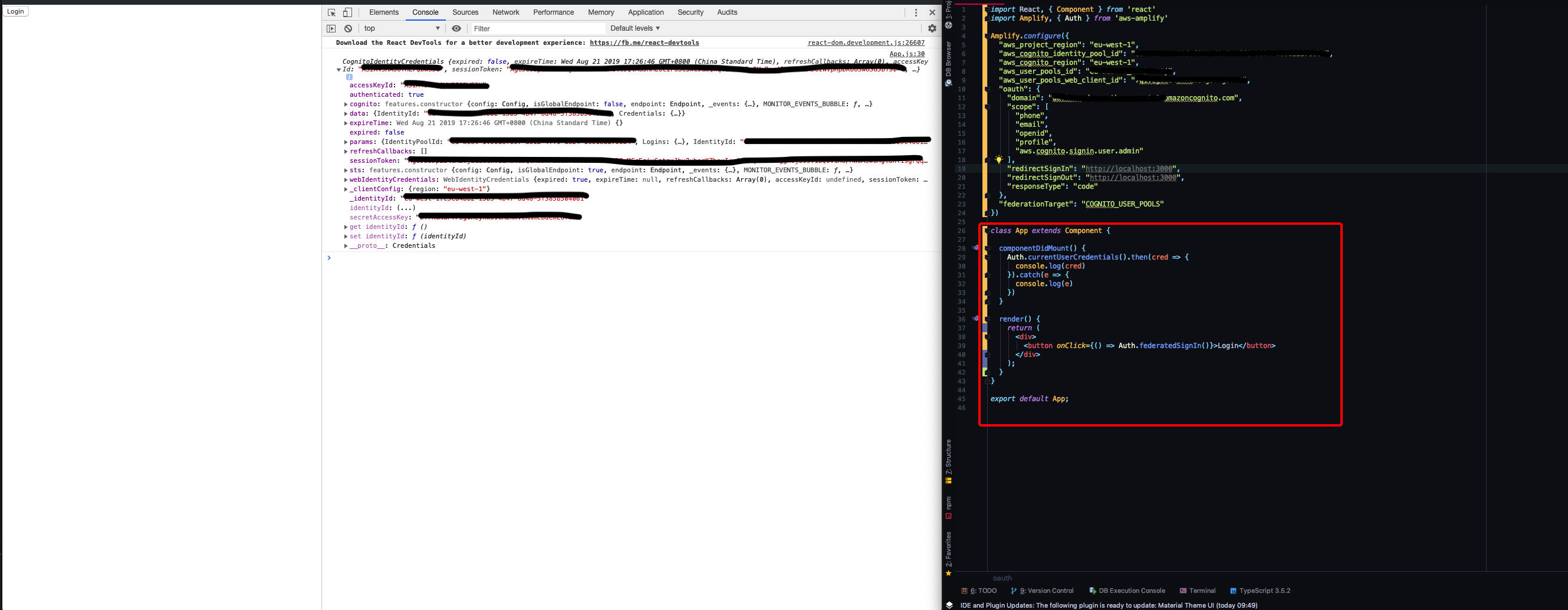Open the top frame context dropdown
The height and width of the screenshot is (610, 1568).
pyautogui.click(x=402, y=28)
